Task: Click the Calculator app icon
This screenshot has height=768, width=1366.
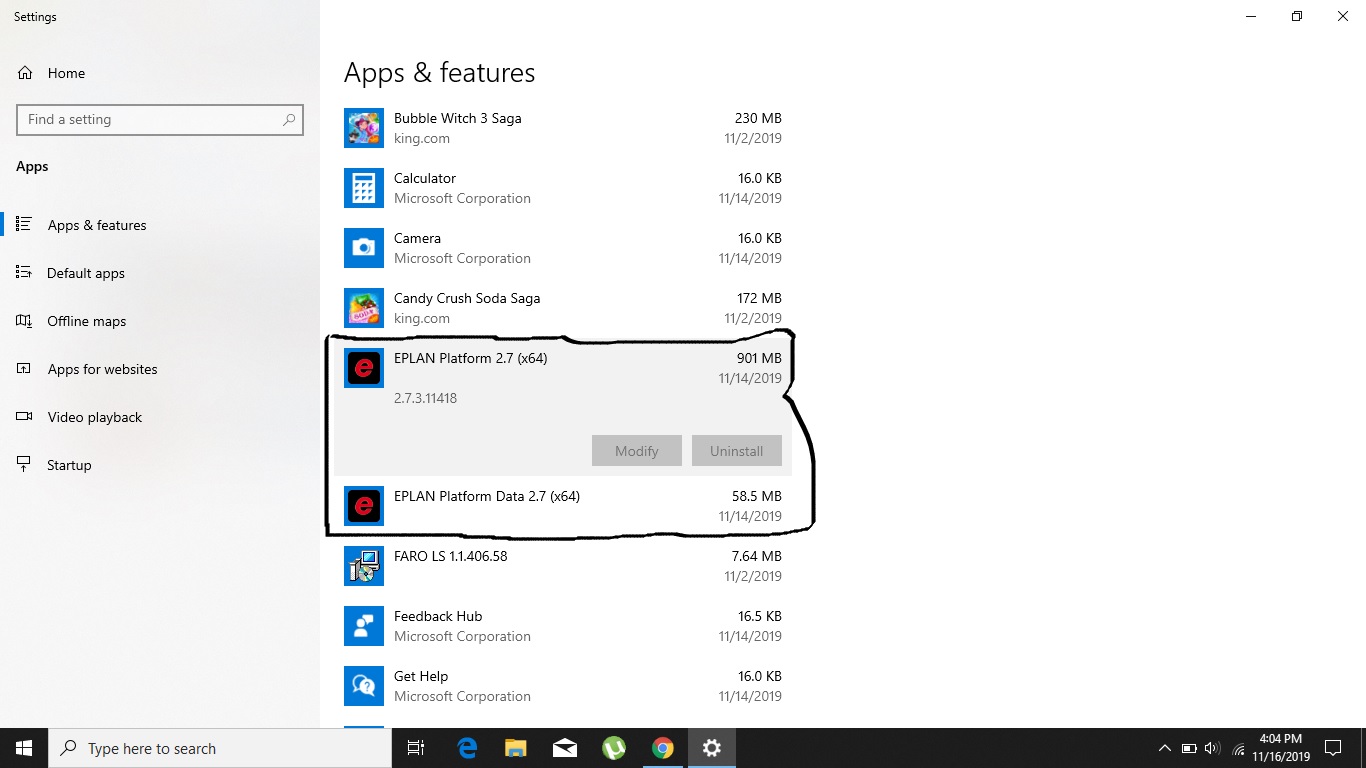Action: (364, 188)
